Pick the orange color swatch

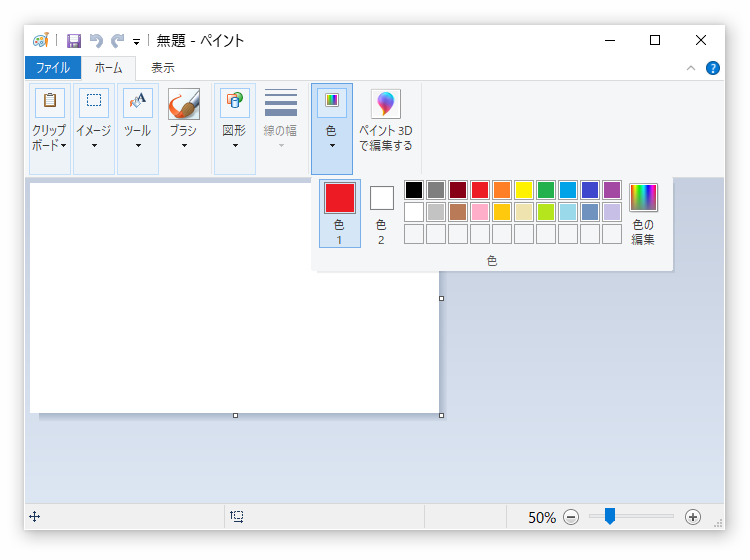(502, 190)
